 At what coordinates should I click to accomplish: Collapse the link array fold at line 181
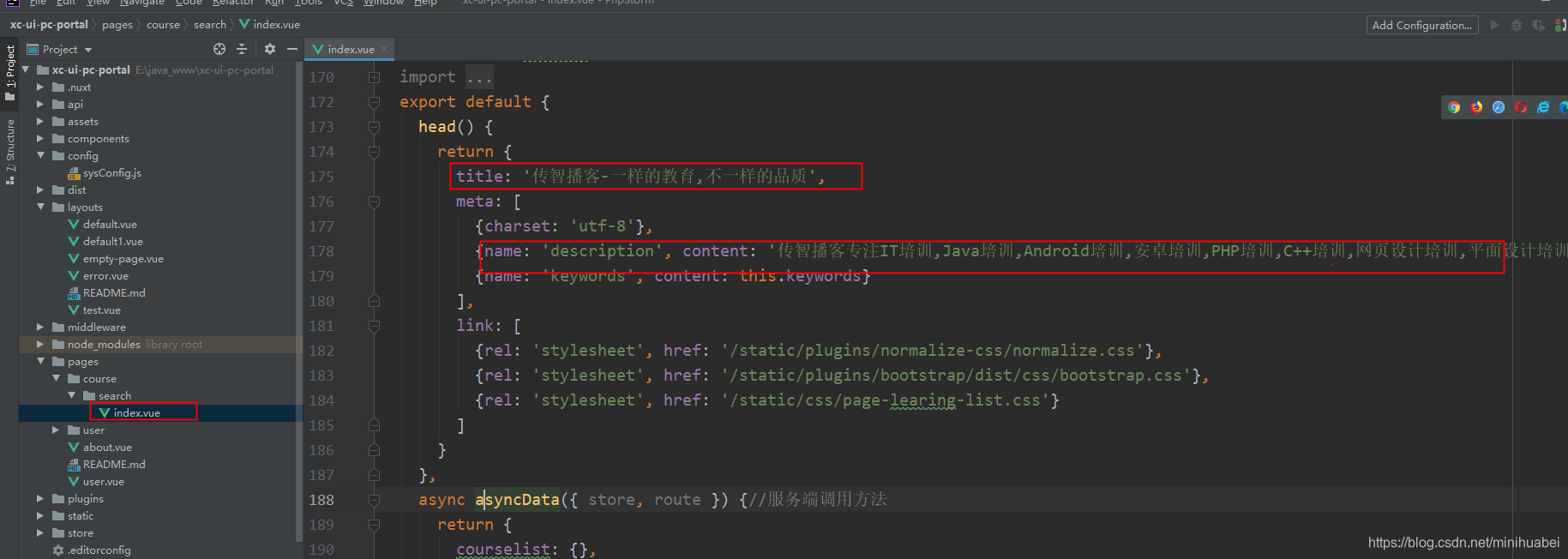(374, 326)
